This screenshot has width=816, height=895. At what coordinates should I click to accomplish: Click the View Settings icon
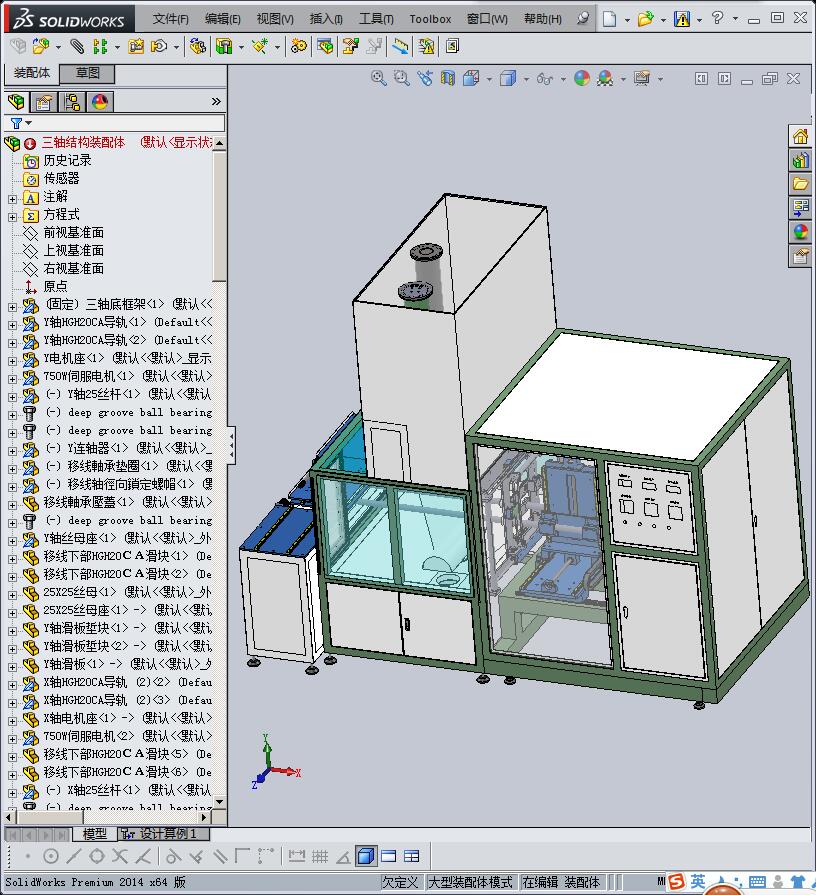click(642, 78)
